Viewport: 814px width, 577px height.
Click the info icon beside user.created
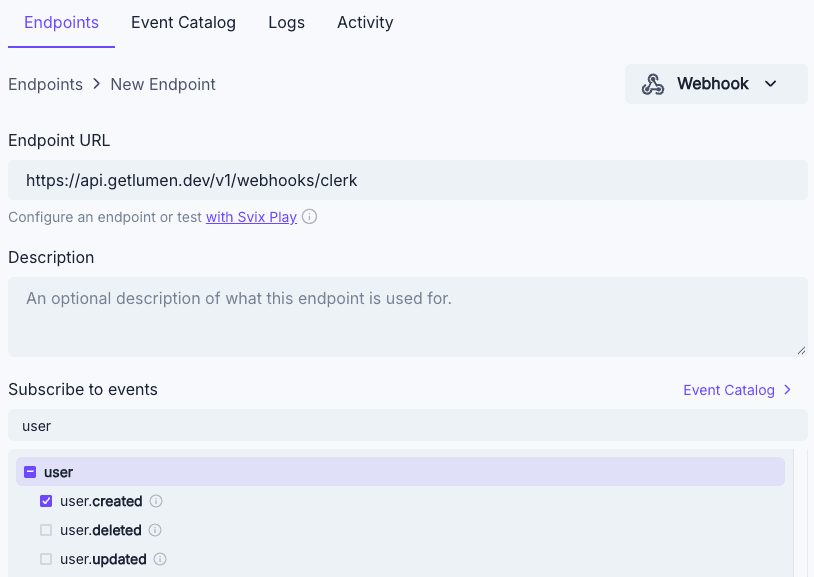tap(156, 501)
